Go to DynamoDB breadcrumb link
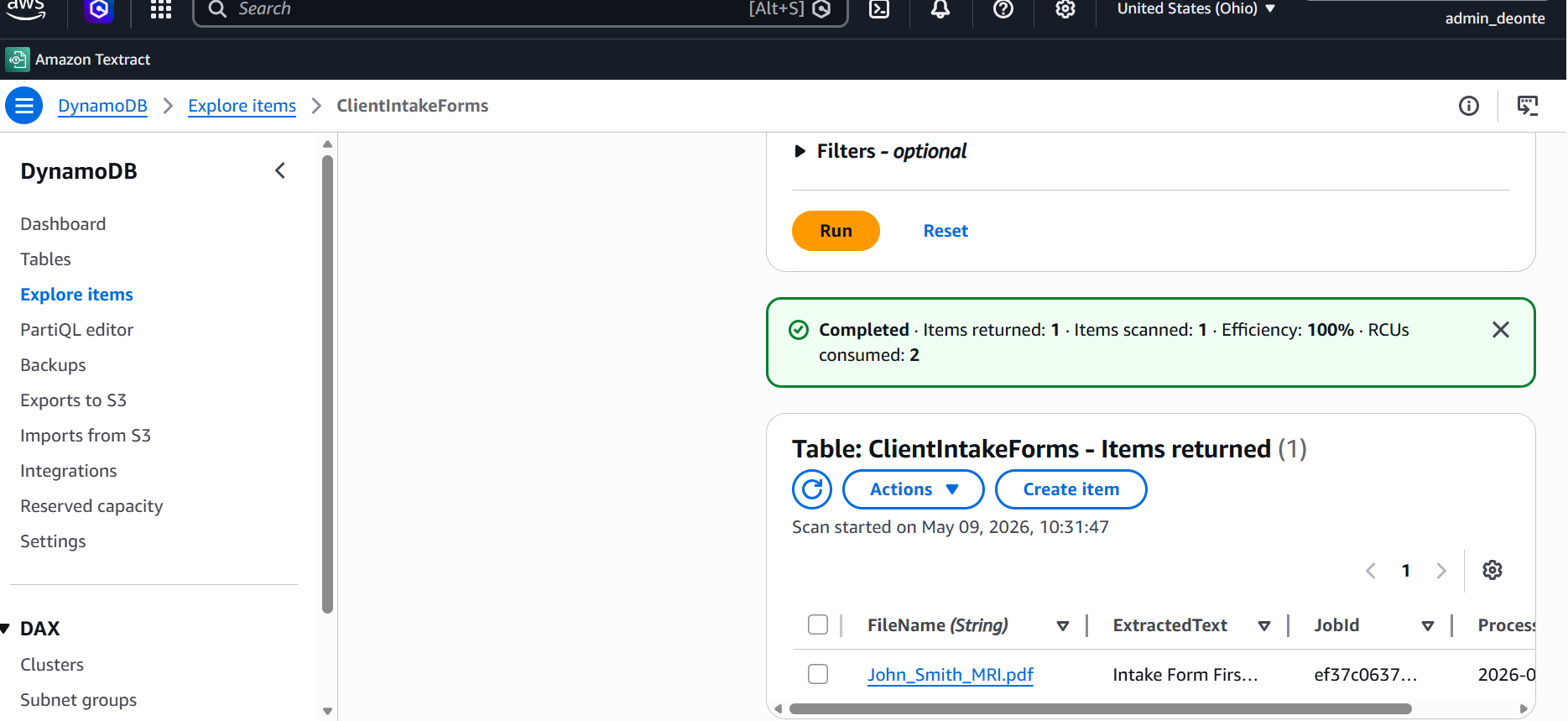 [102, 106]
